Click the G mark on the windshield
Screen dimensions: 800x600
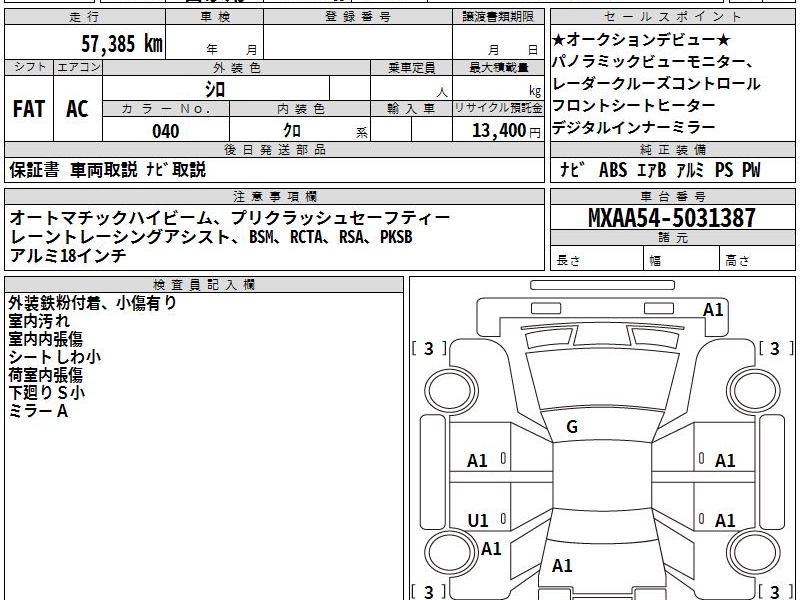click(572, 427)
